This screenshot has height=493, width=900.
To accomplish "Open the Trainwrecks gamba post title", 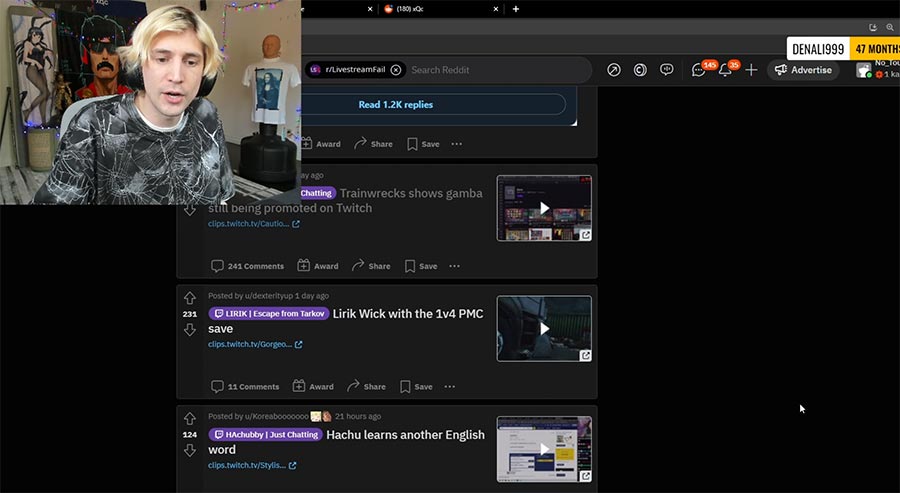I will coord(346,200).
